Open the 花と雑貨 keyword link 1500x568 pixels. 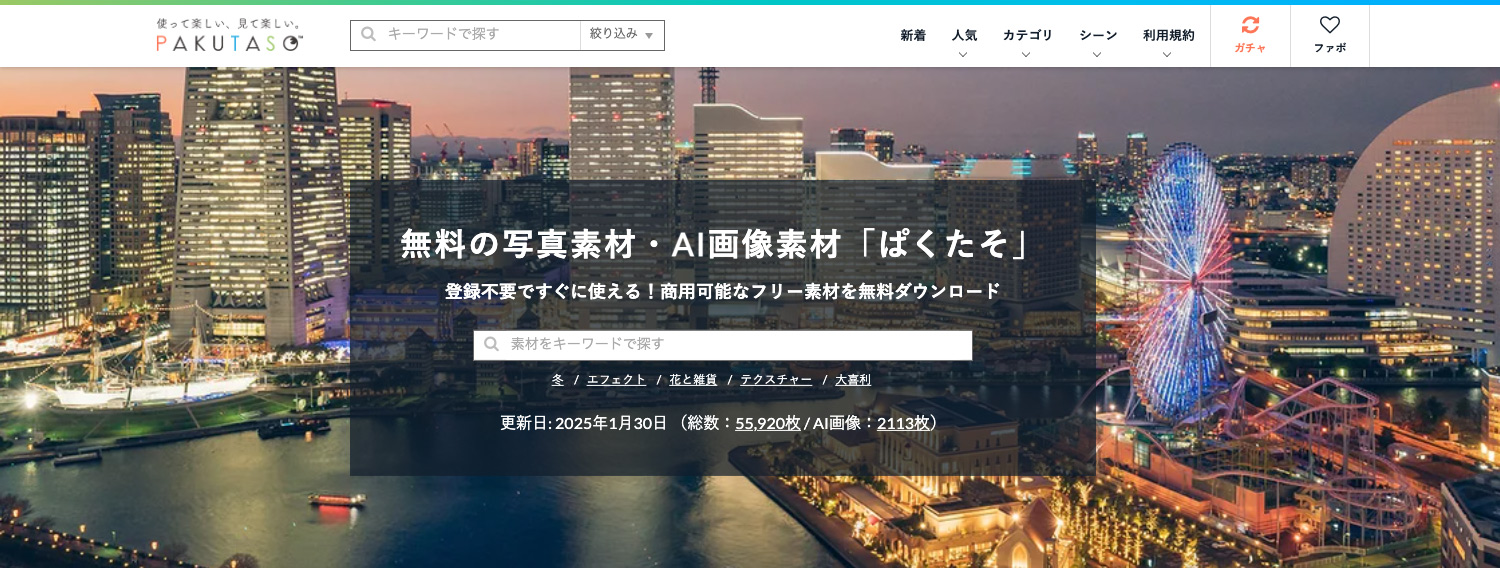[x=693, y=380]
